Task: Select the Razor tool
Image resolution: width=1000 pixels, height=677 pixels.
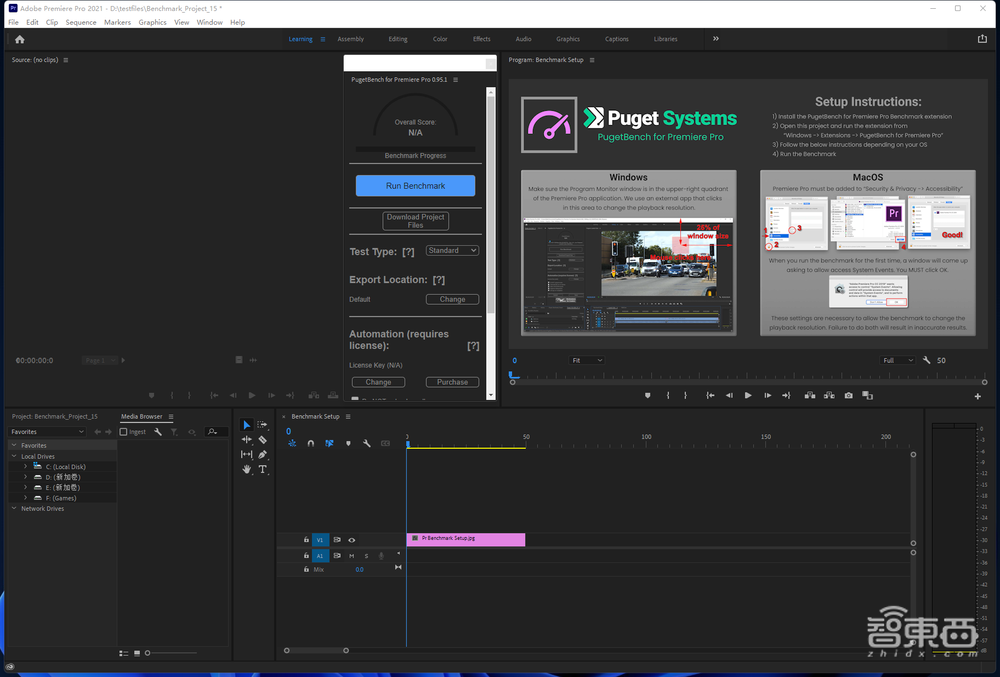Action: 263,440
